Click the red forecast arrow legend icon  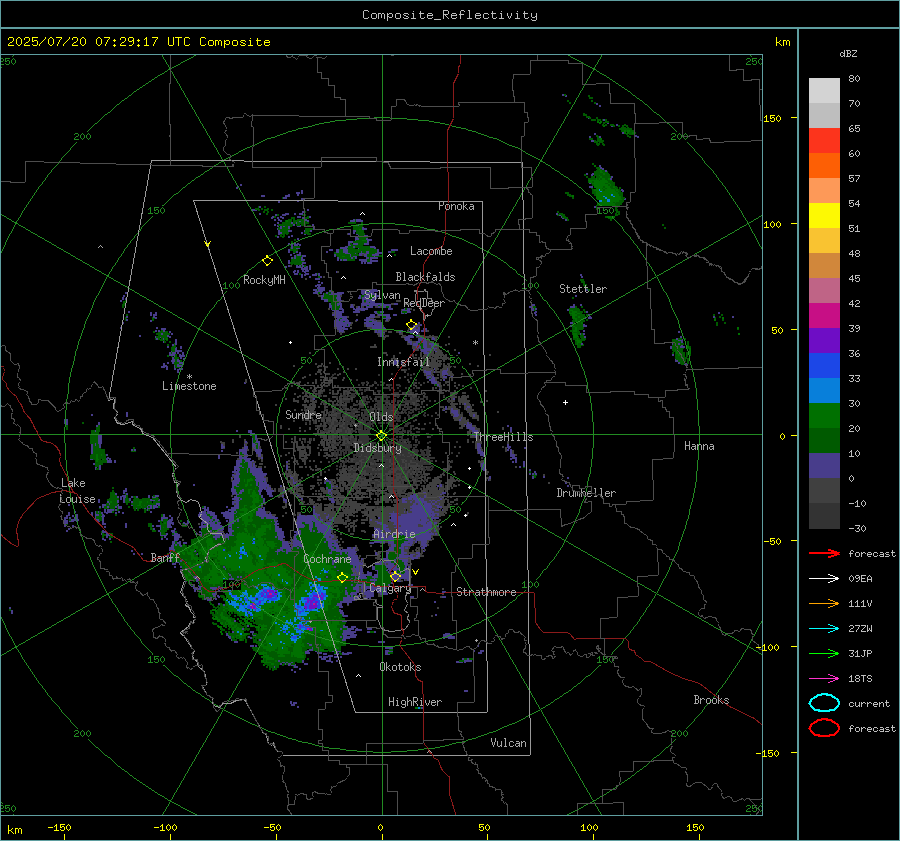pos(824,553)
